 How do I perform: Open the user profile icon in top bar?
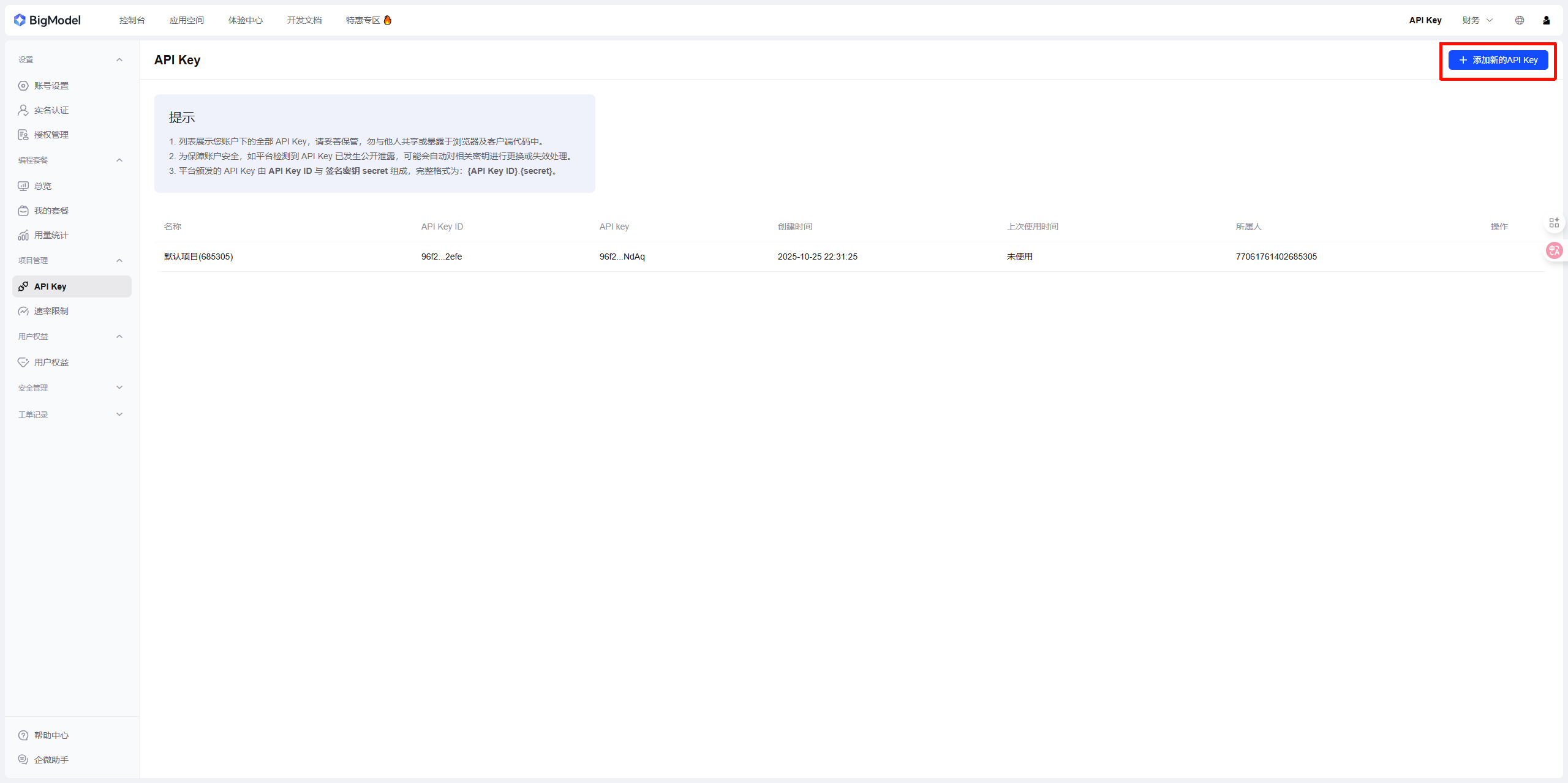(1546, 20)
